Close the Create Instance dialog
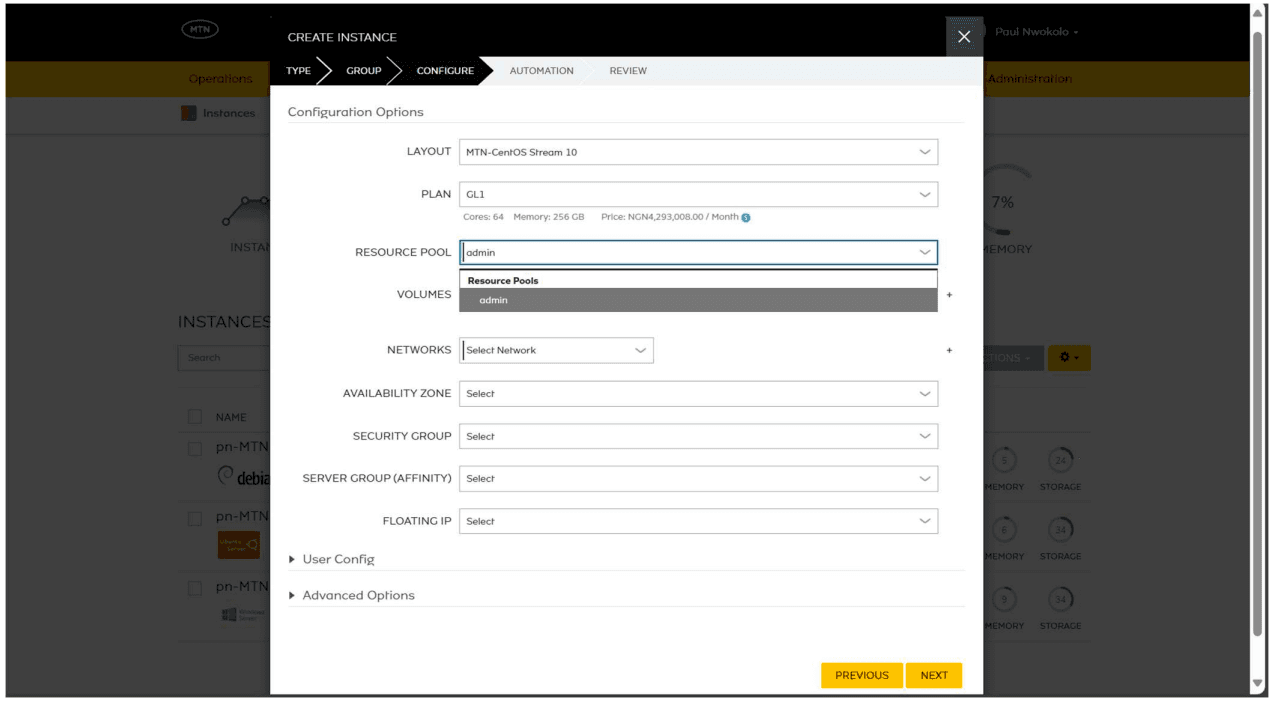 [x=964, y=37]
